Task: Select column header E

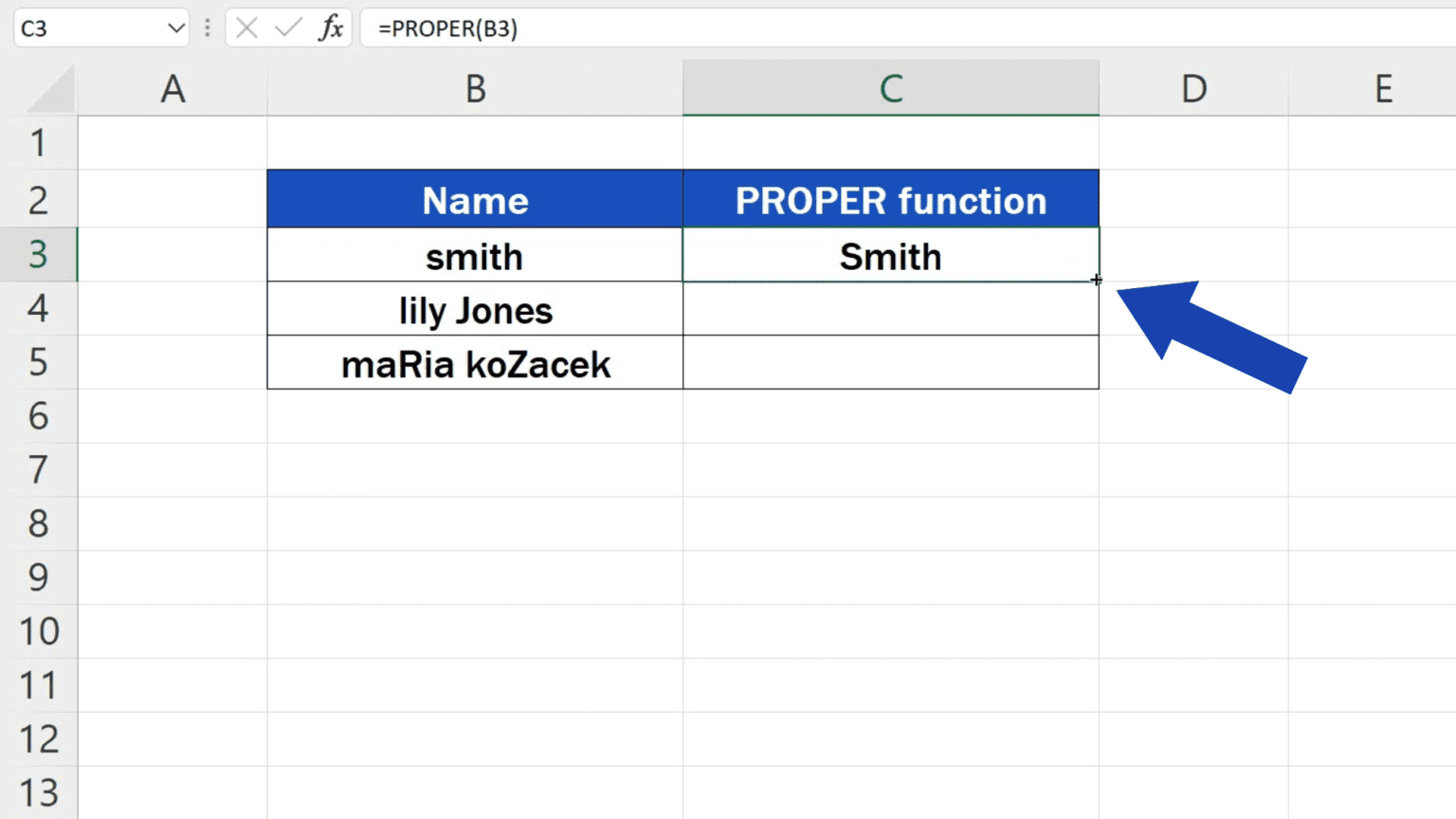Action: tap(1382, 88)
